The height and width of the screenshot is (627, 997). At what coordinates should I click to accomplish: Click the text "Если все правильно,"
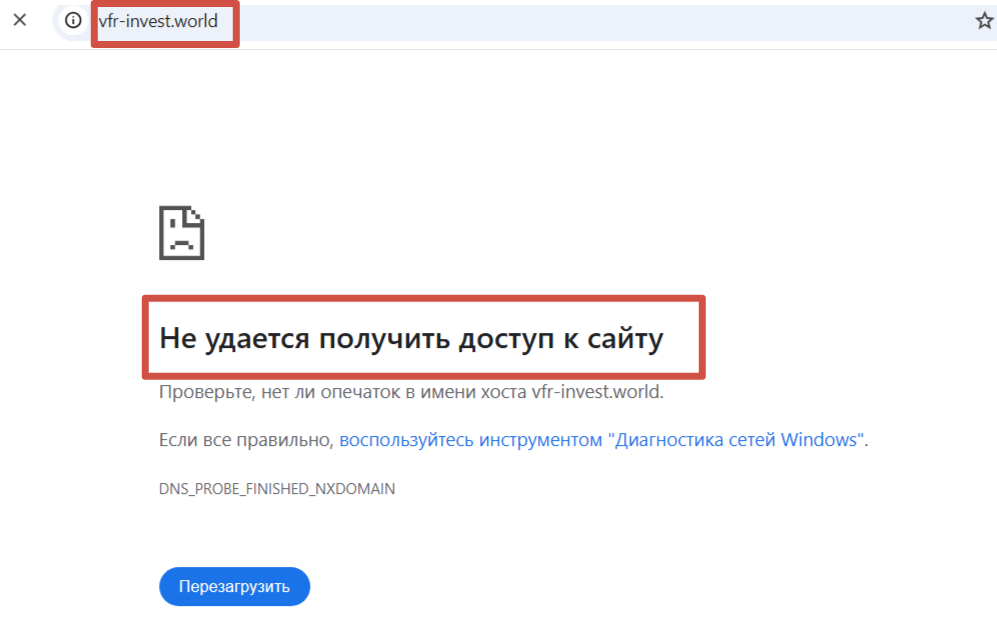pos(246,439)
